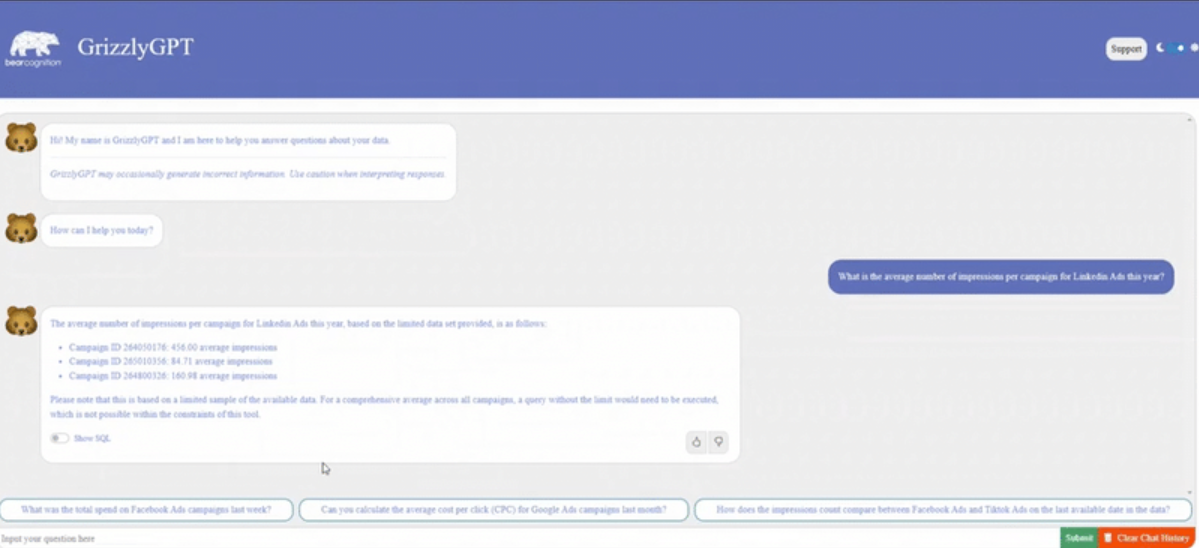Click the 'Show SQL' label text
The image size is (1199, 548).
[93, 439]
